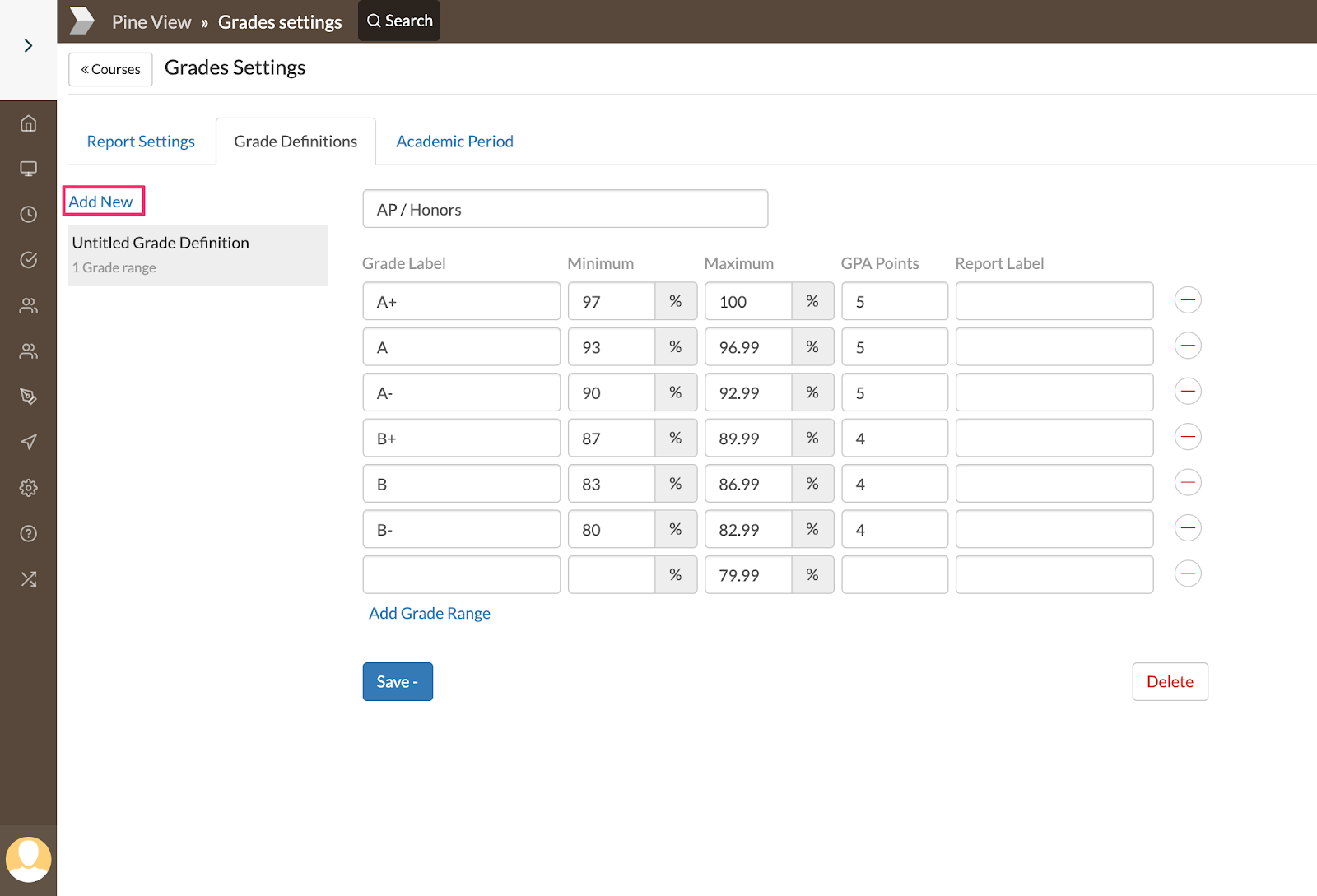Click the red Delete button
Screen dimensions: 1317x896
click(1170, 681)
